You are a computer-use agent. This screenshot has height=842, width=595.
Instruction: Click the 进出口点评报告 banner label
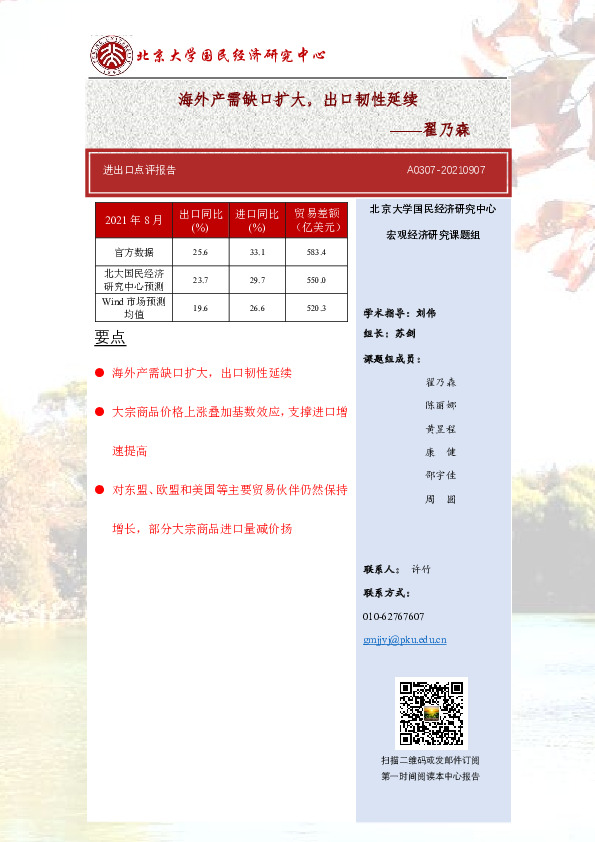click(140, 170)
